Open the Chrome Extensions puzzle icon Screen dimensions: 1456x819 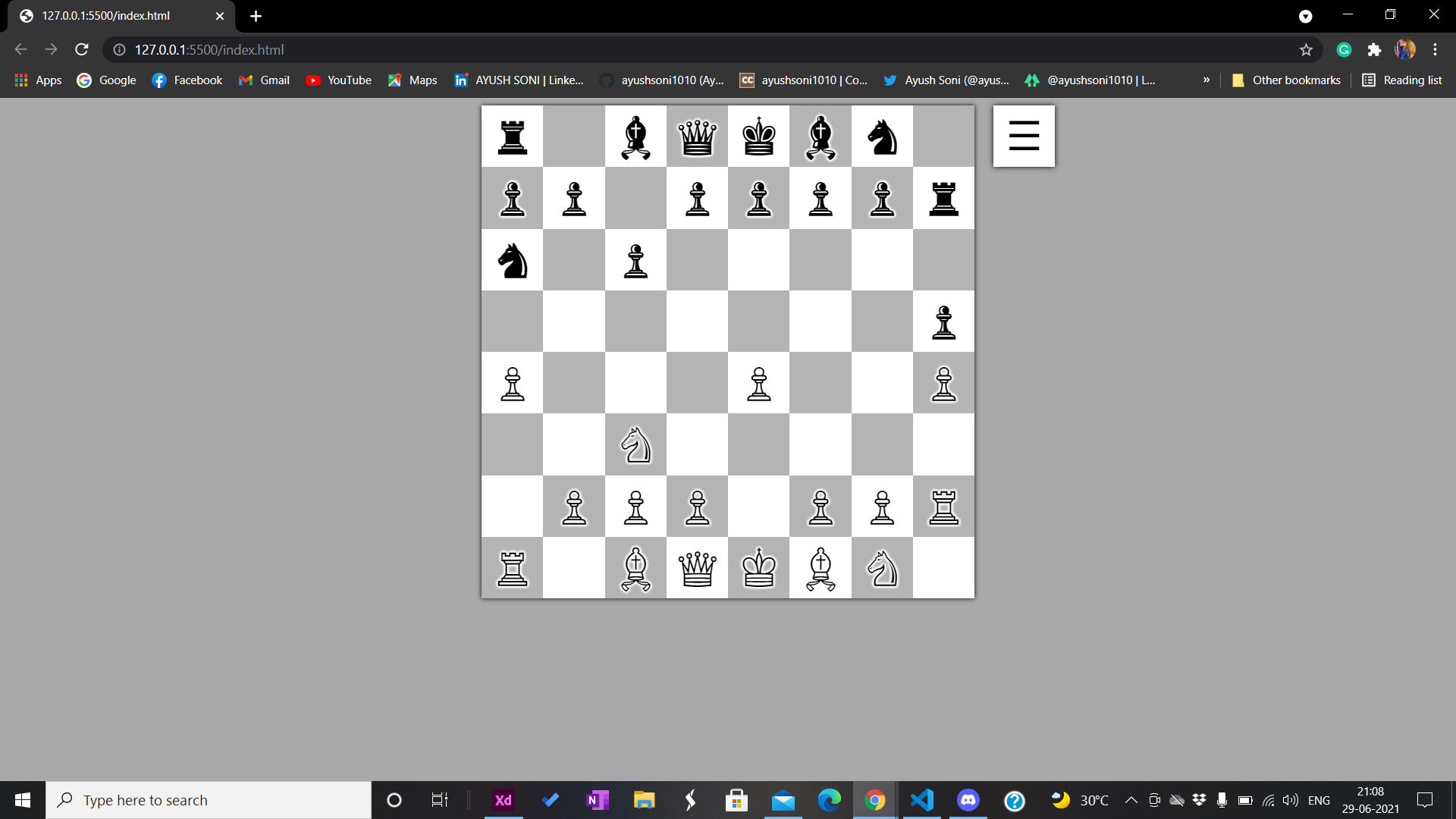coord(1374,50)
